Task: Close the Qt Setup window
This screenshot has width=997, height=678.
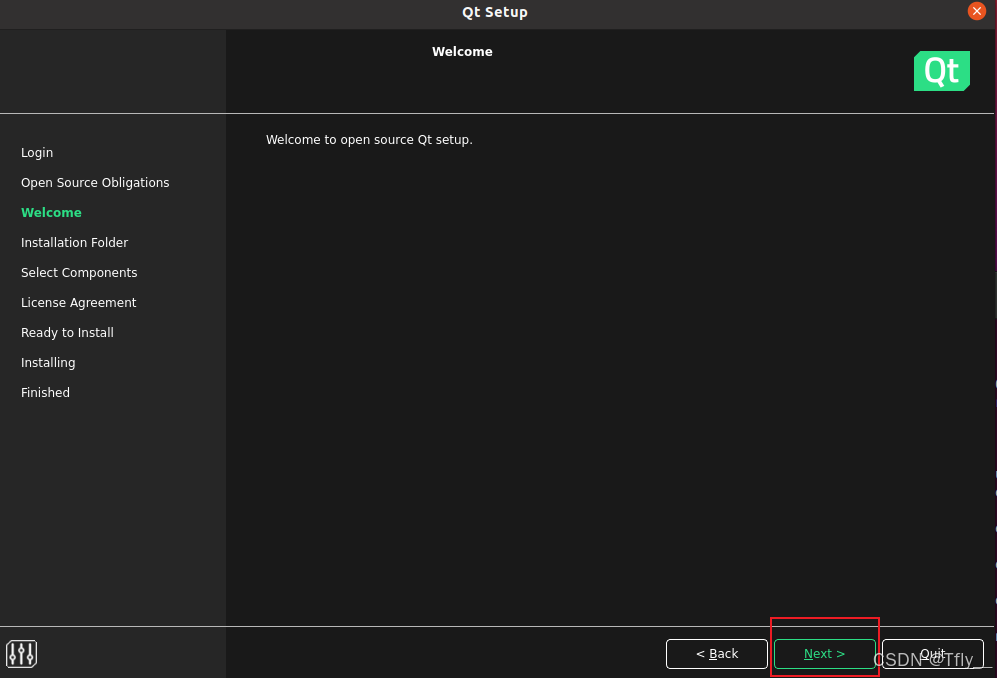Action: (x=977, y=11)
